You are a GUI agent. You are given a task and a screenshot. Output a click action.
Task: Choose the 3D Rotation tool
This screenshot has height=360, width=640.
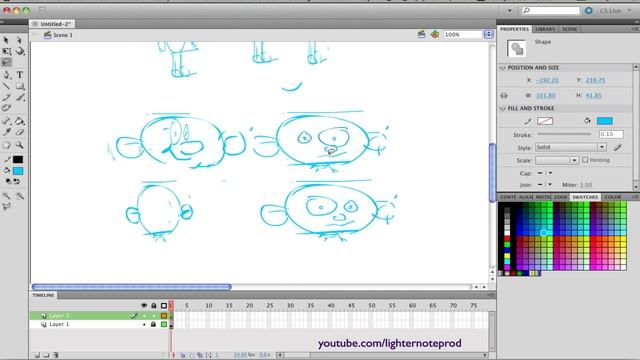pos(20,51)
